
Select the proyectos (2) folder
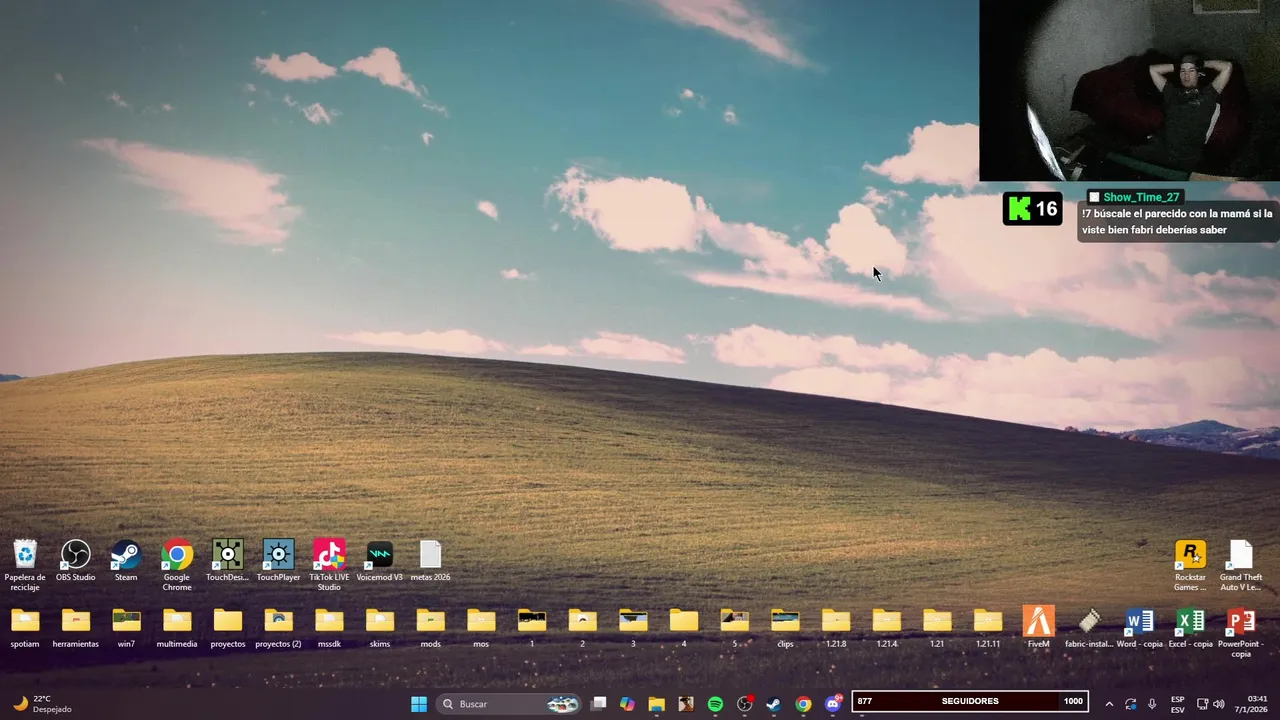click(278, 629)
